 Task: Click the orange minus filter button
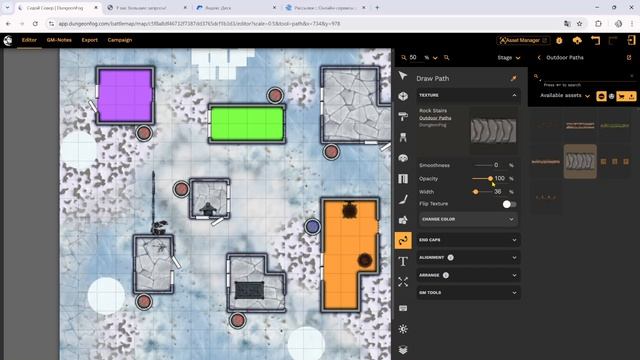(601, 96)
